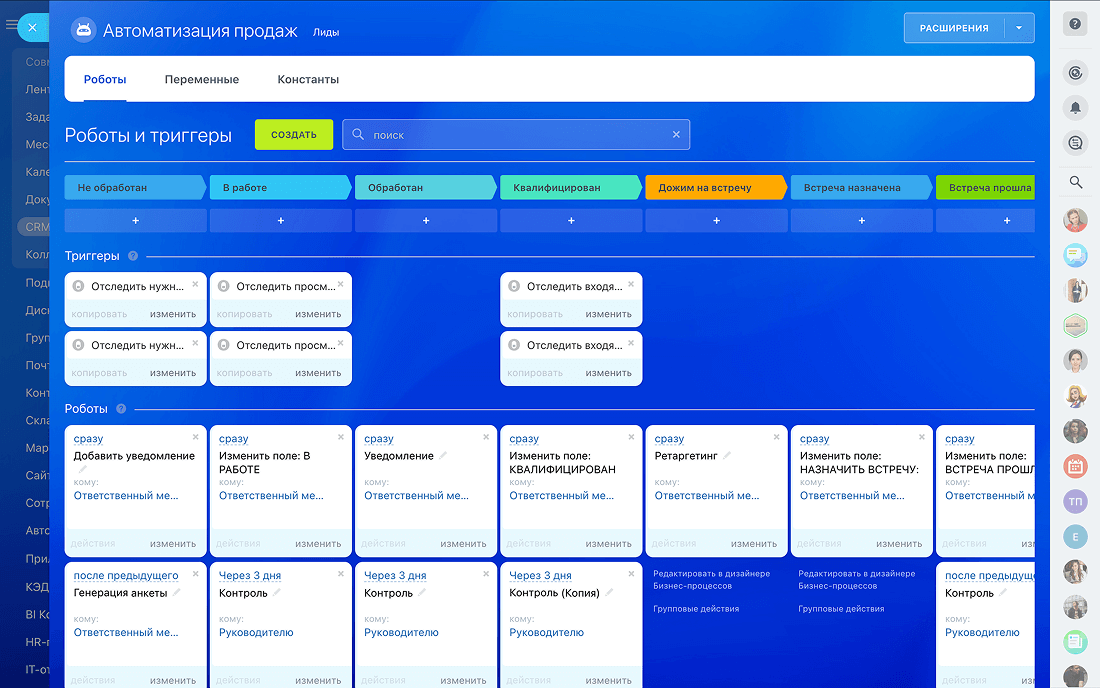Open help via the question mark icon

[x=1075, y=23]
